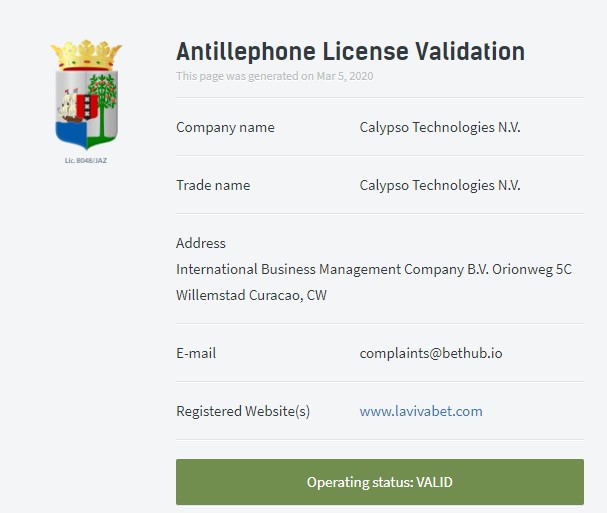Click the Company name label
Image resolution: width=607 pixels, height=513 pixels.
(225, 127)
